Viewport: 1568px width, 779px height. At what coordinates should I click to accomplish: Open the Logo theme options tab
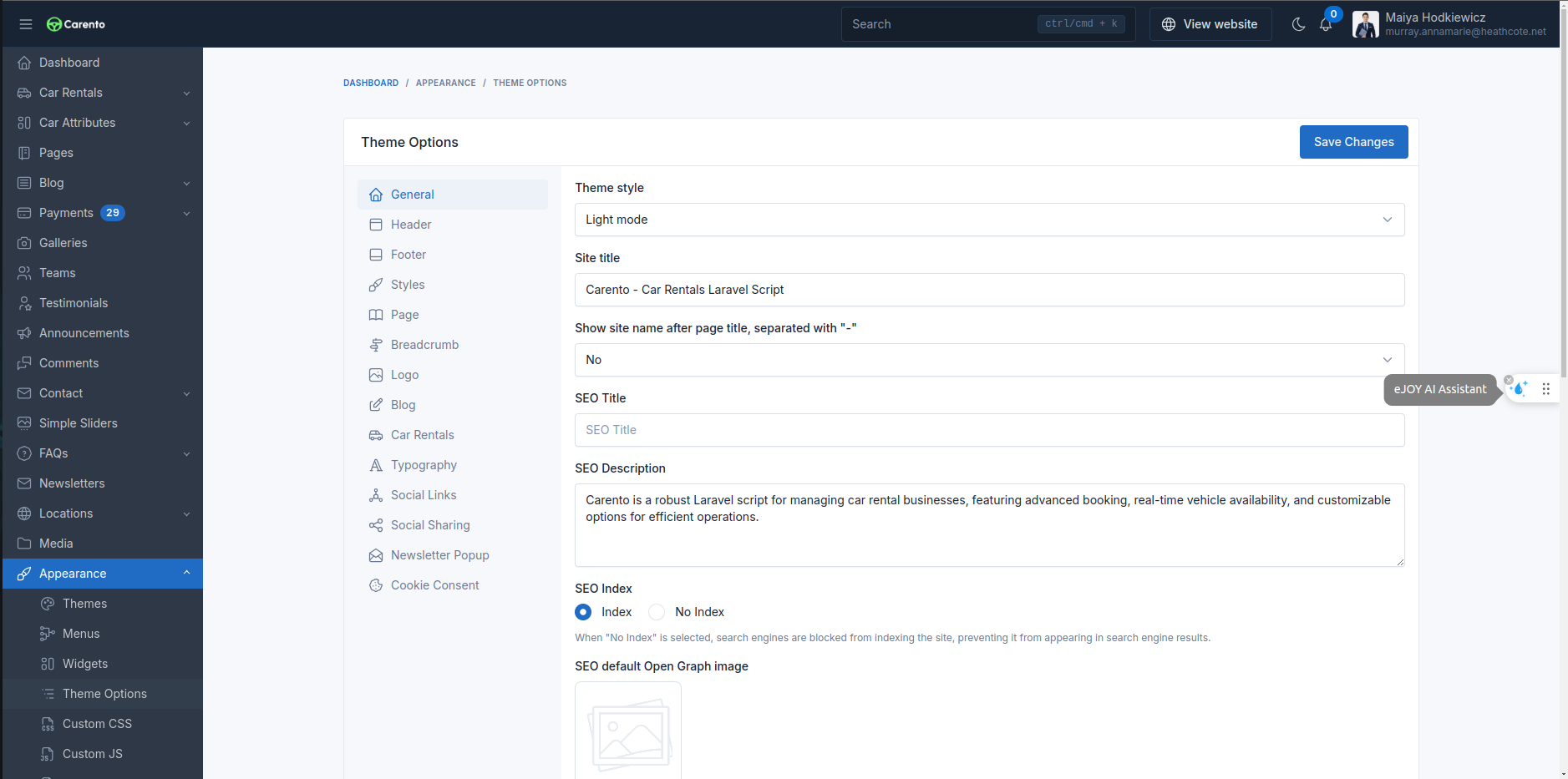click(x=453, y=375)
